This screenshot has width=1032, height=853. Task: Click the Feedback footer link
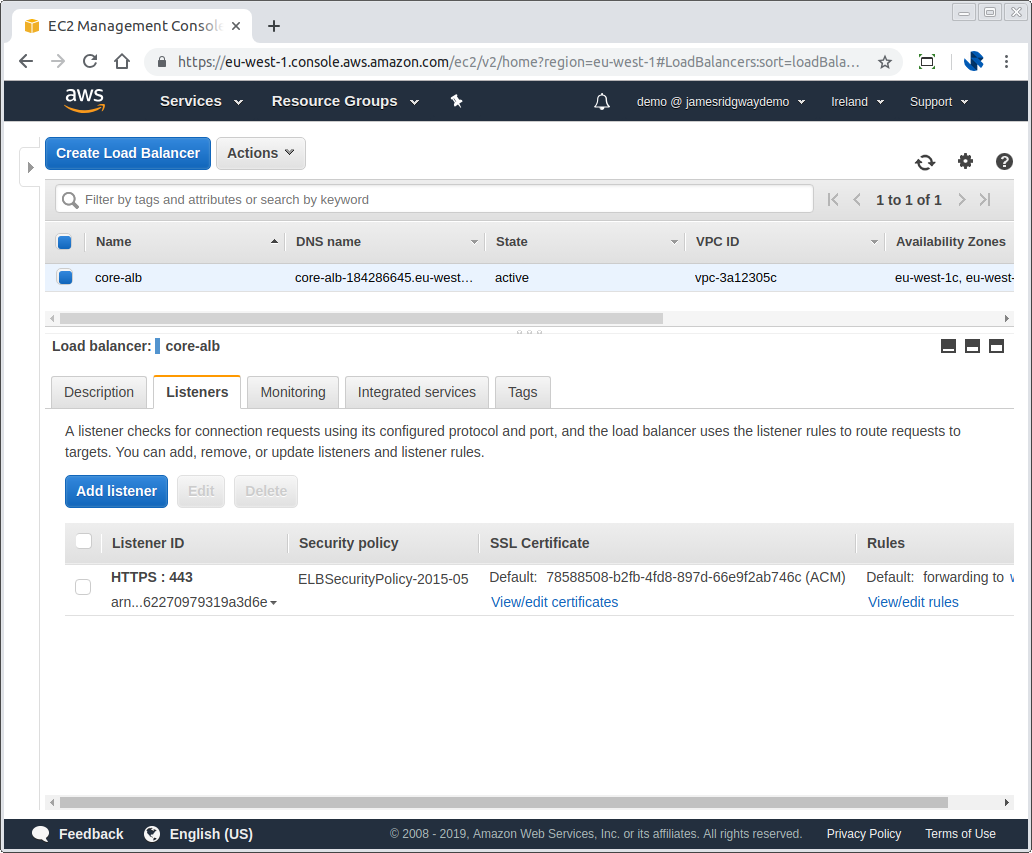coord(91,834)
